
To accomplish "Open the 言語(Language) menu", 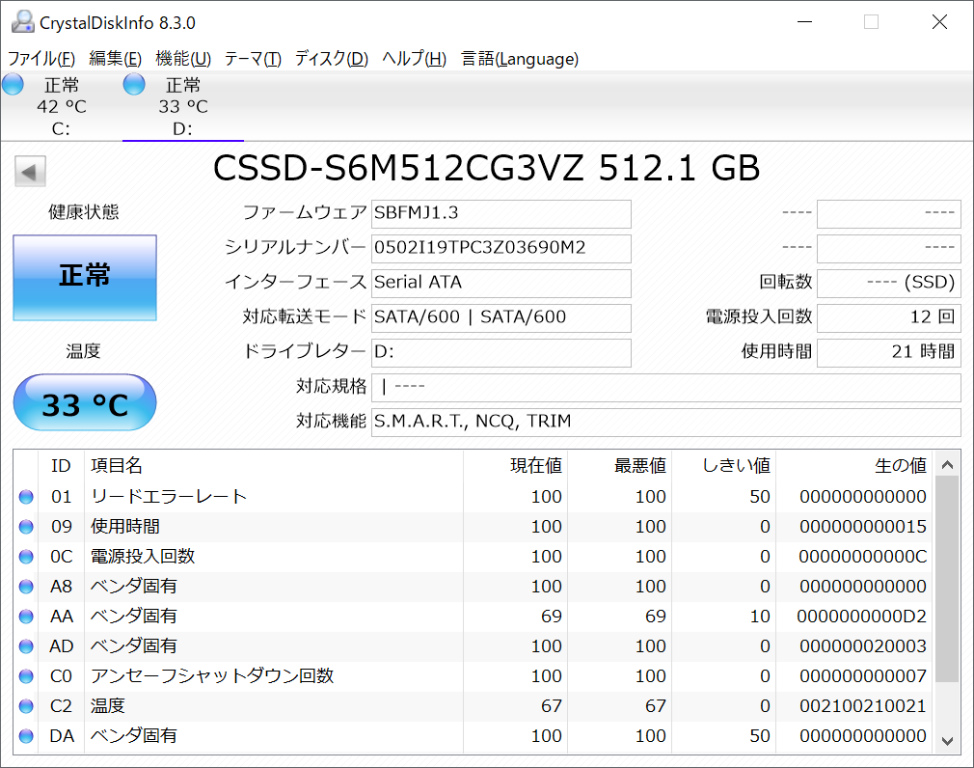I will (519, 59).
